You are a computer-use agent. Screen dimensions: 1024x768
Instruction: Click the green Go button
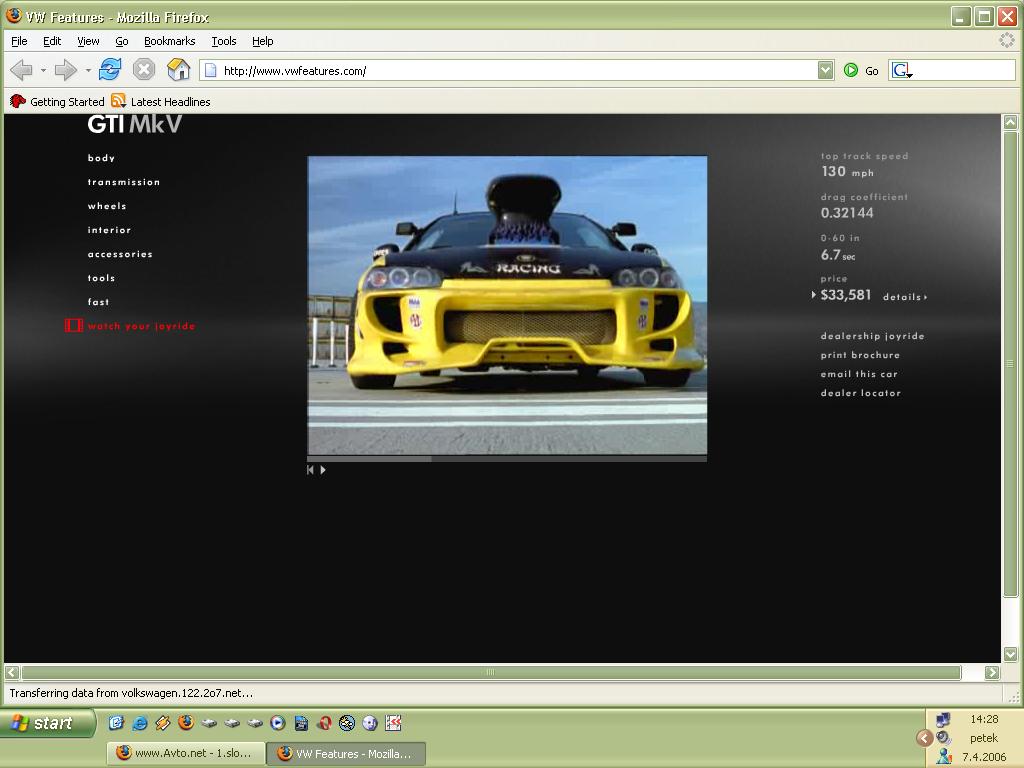click(x=861, y=71)
